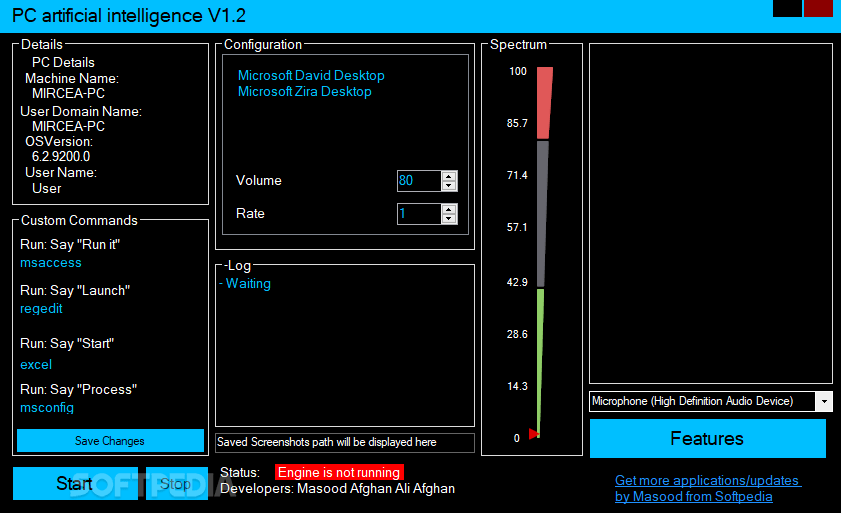Click the Stop button
Screen dimensions: 841x513
tap(176, 483)
